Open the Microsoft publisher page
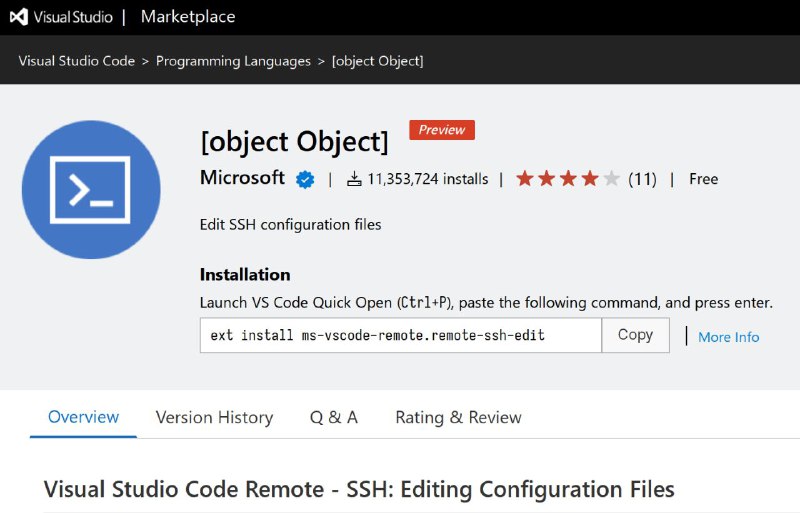The width and height of the screenshot is (800, 513). pyautogui.click(x=242, y=178)
